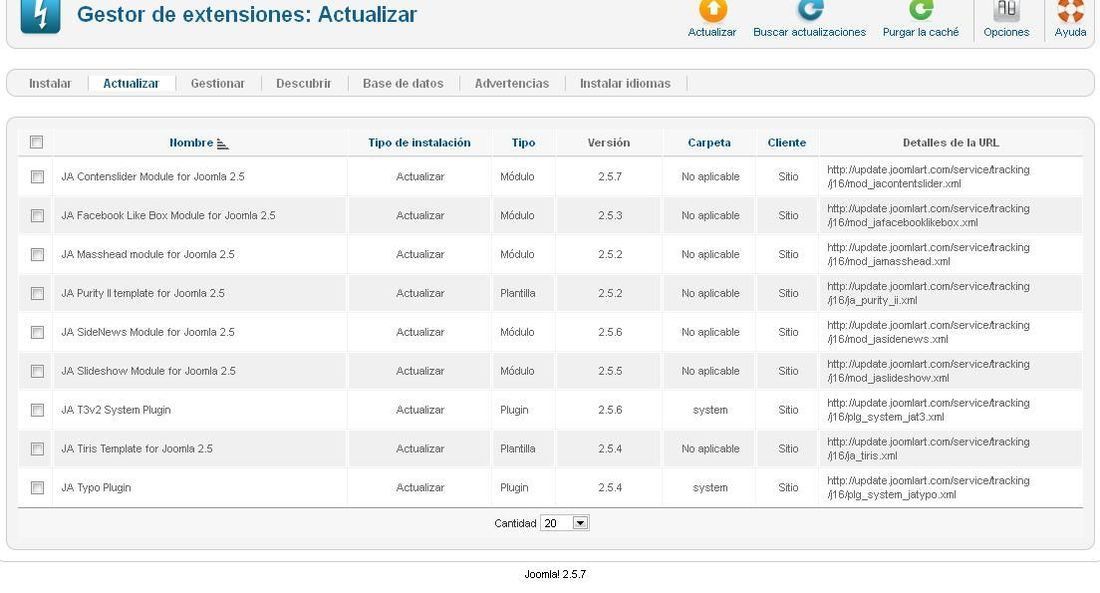Select the Actualizar tab

131,84
